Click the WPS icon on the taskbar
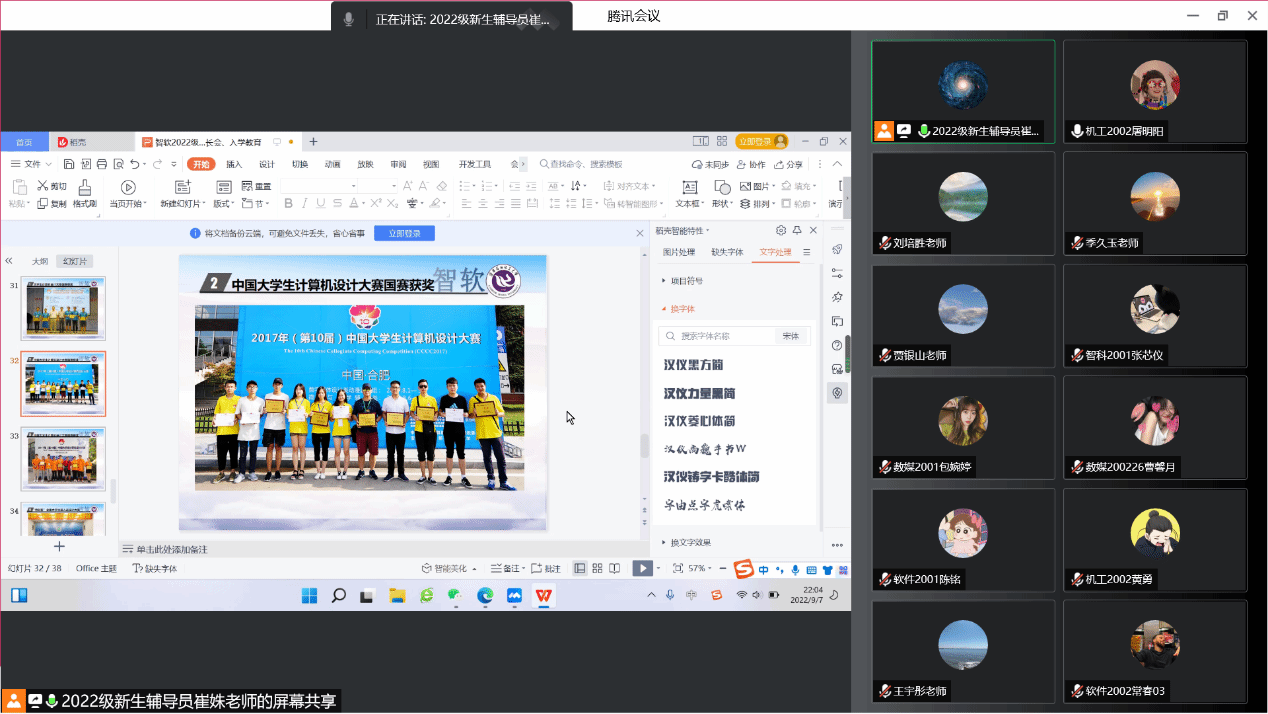Image resolution: width=1268 pixels, height=714 pixels. point(544,596)
